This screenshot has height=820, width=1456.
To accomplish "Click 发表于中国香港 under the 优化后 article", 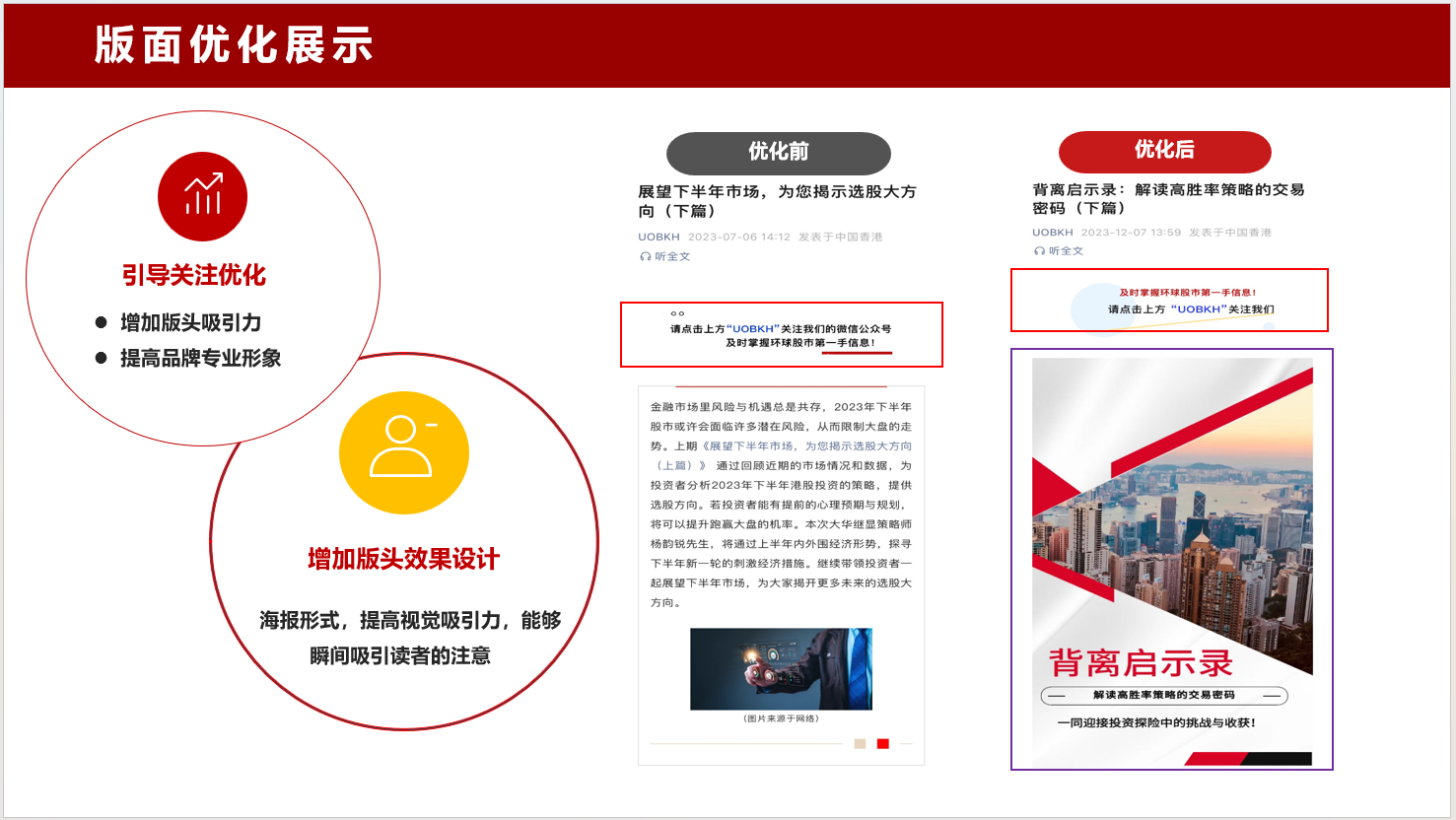I will (x=1230, y=233).
